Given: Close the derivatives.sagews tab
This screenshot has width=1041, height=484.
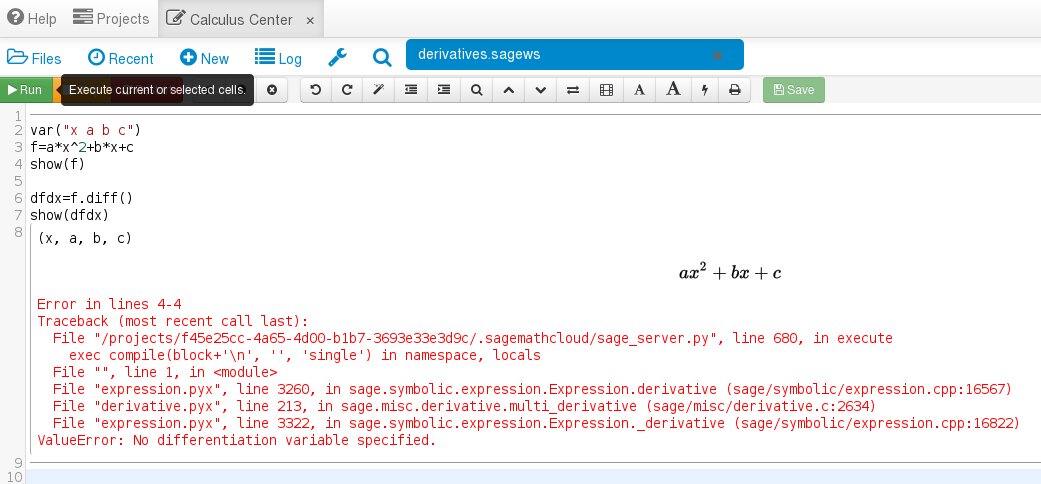Looking at the screenshot, I should (x=717, y=55).
